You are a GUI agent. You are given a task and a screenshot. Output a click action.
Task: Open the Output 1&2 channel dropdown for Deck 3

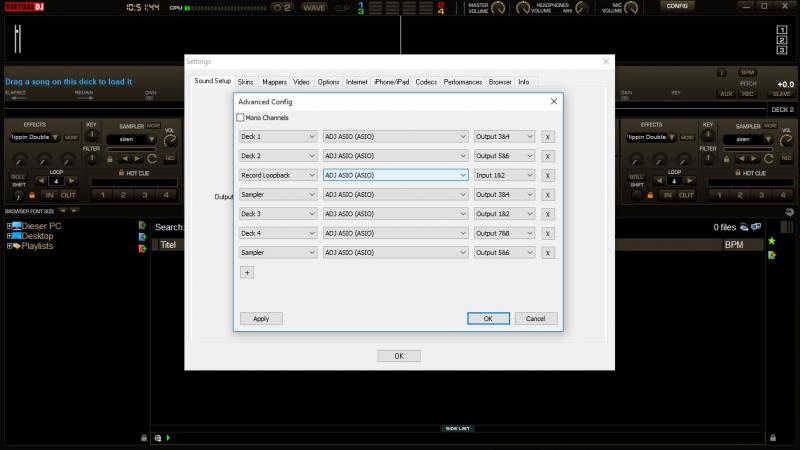(504, 214)
